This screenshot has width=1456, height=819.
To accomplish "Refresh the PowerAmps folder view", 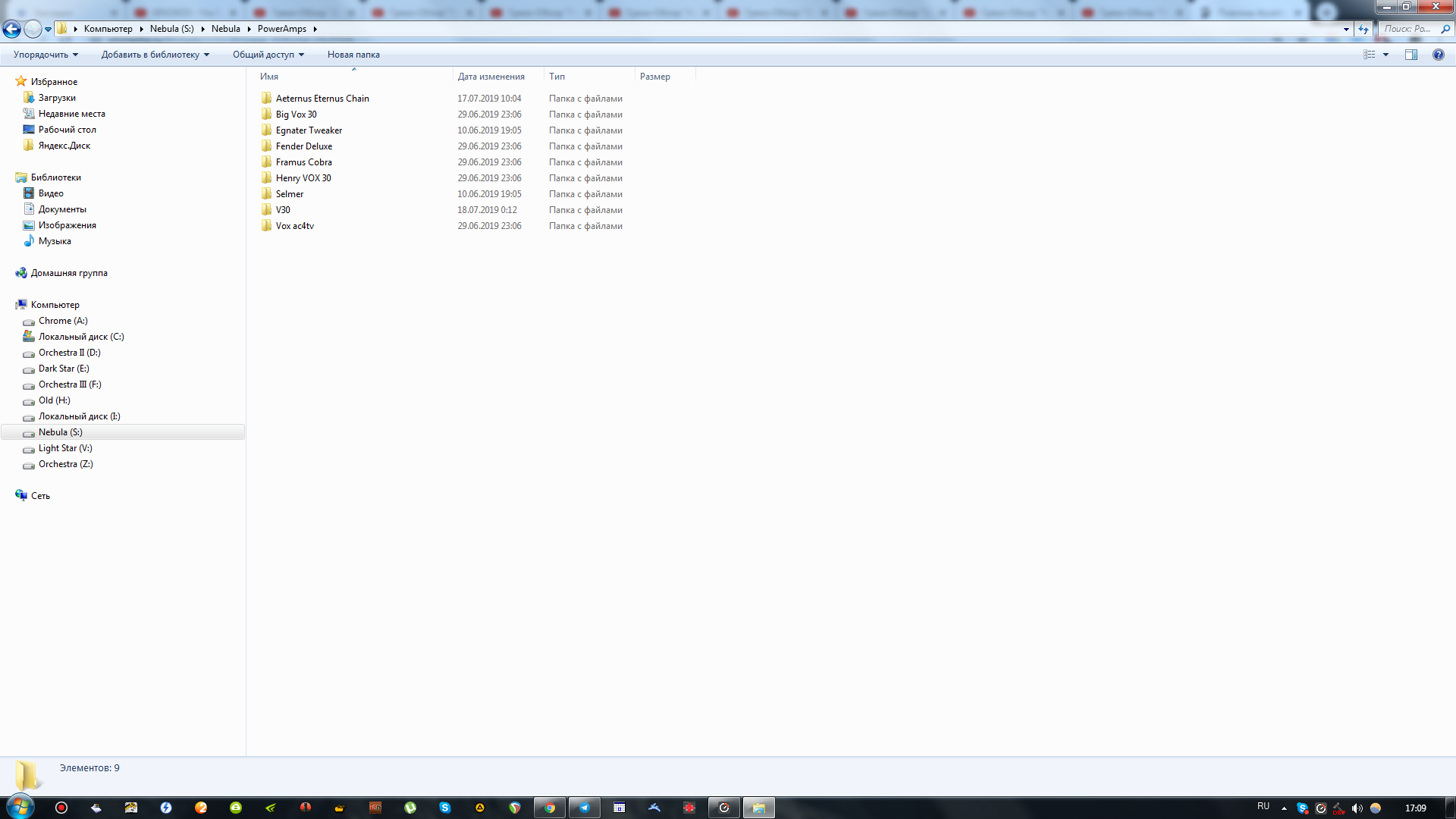I will 1363,29.
